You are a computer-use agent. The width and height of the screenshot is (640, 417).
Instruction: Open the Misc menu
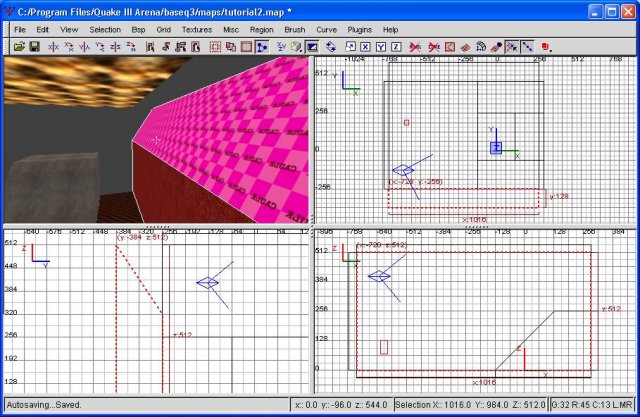coord(231,29)
